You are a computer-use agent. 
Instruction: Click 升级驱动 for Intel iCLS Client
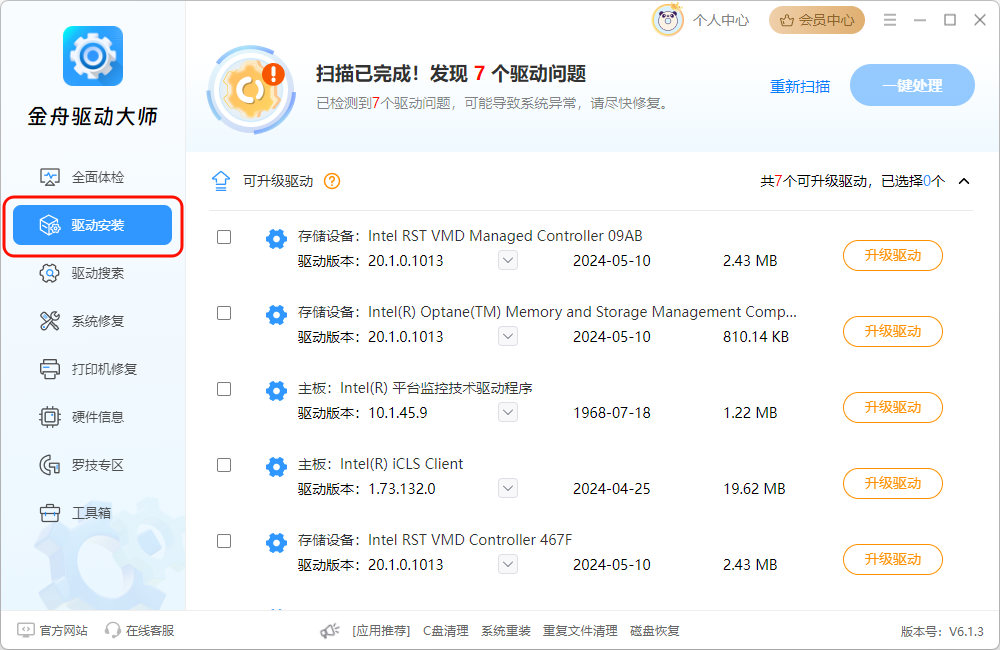point(892,483)
